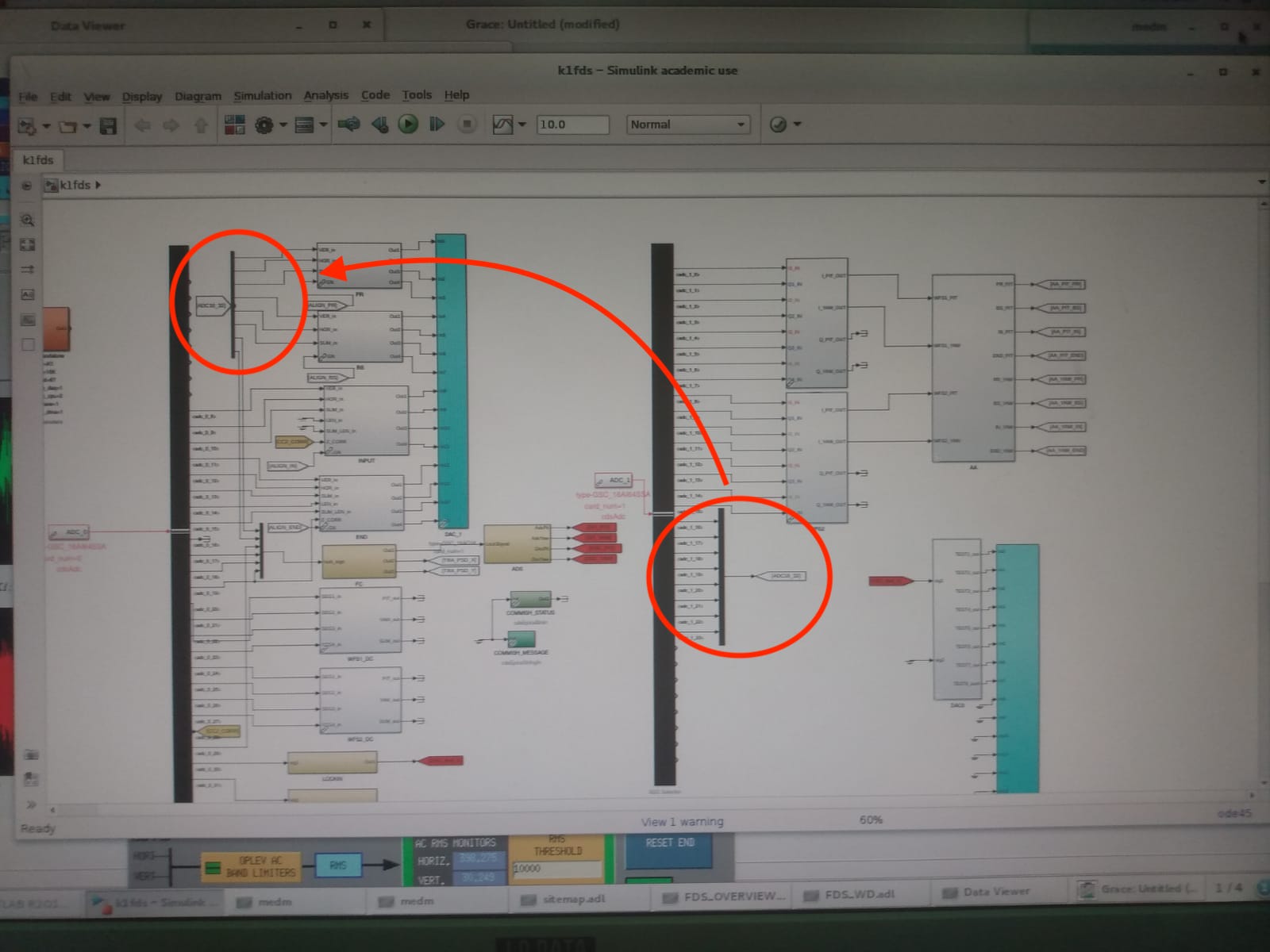Click the Step Back button
Image resolution: width=1270 pixels, height=952 pixels.
pyautogui.click(x=380, y=124)
